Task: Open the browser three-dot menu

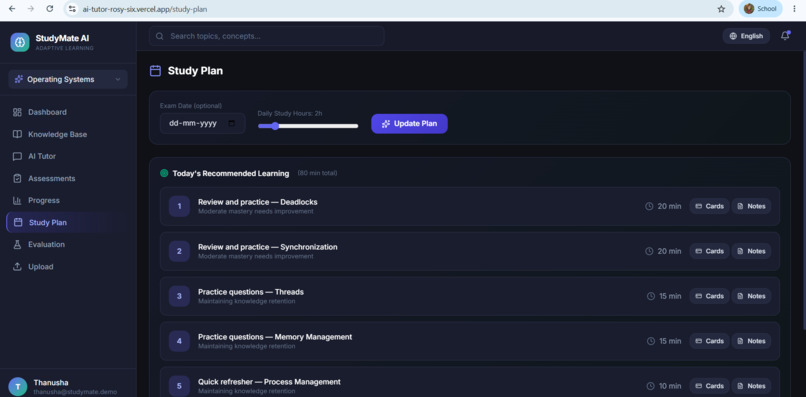Action: [x=794, y=9]
